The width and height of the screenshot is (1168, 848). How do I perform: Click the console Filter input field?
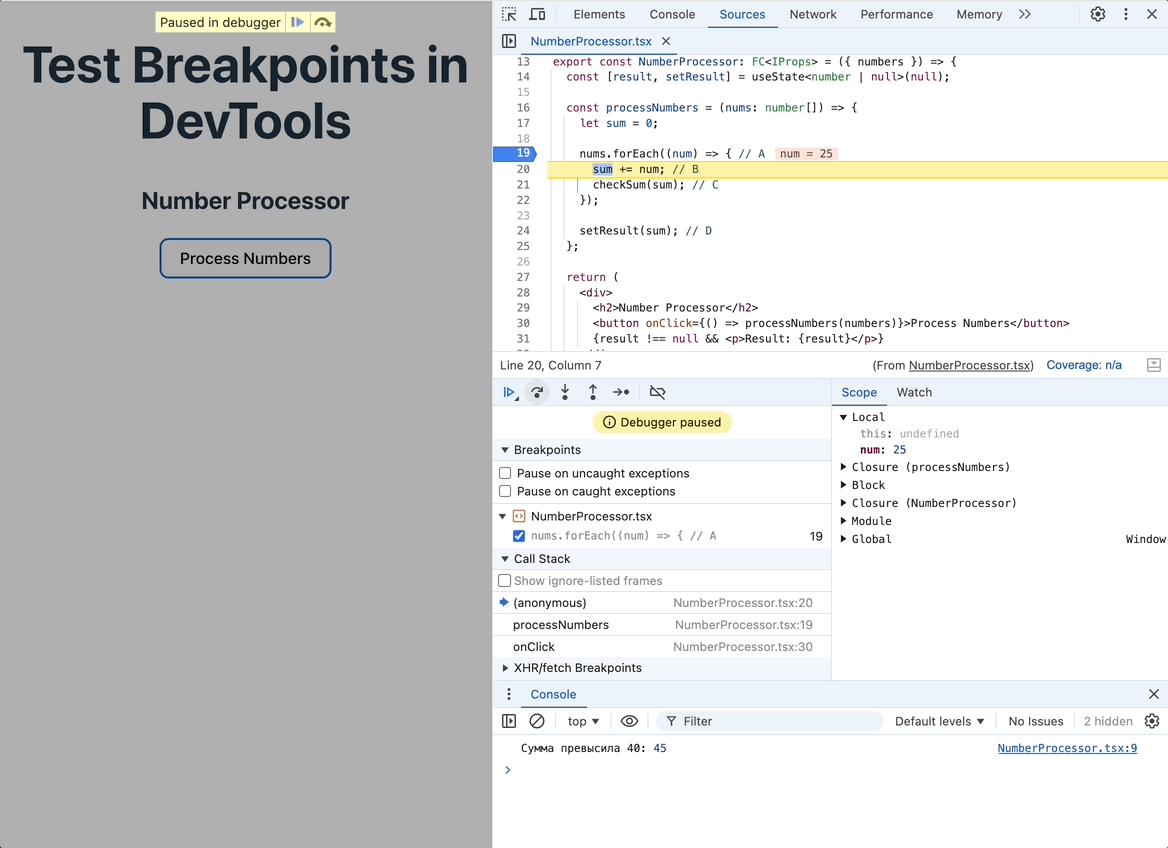(769, 721)
